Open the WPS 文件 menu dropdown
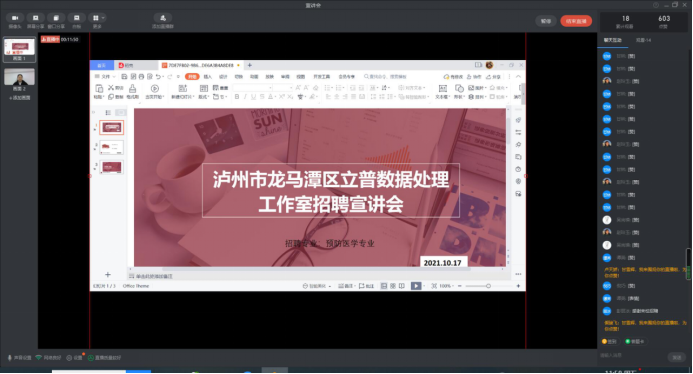The height and width of the screenshot is (374, 693). tap(105, 76)
